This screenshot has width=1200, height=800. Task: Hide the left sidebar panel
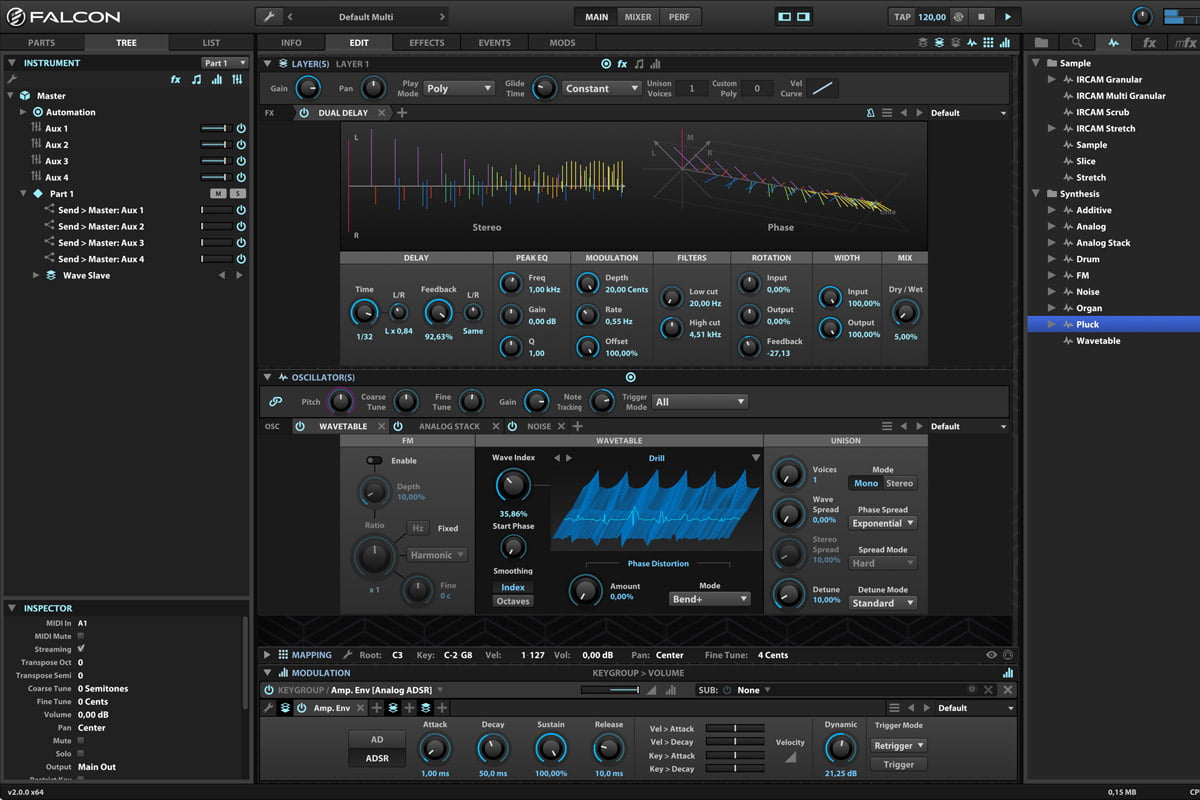coord(785,17)
